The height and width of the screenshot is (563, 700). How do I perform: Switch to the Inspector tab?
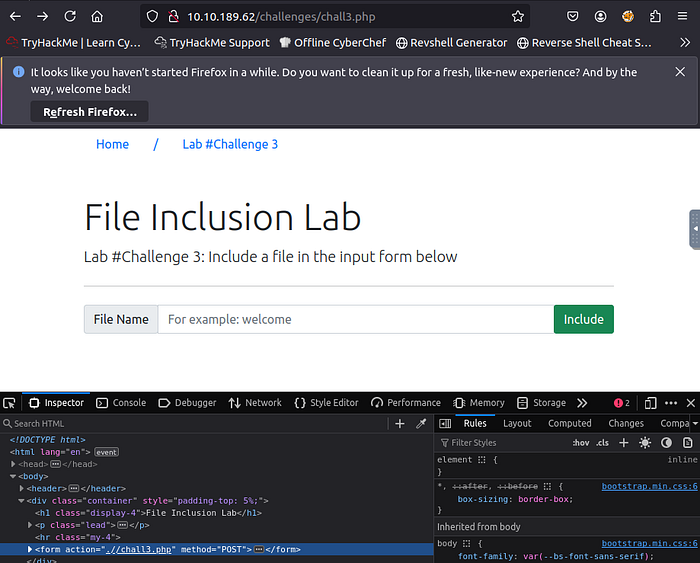56,403
